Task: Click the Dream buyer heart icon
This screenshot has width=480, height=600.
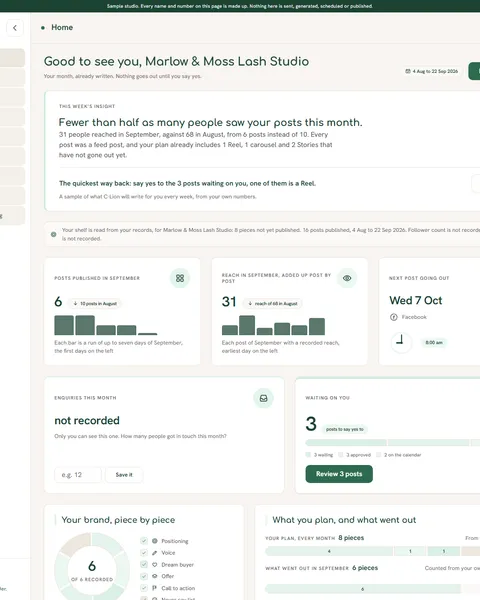Action: (x=155, y=564)
